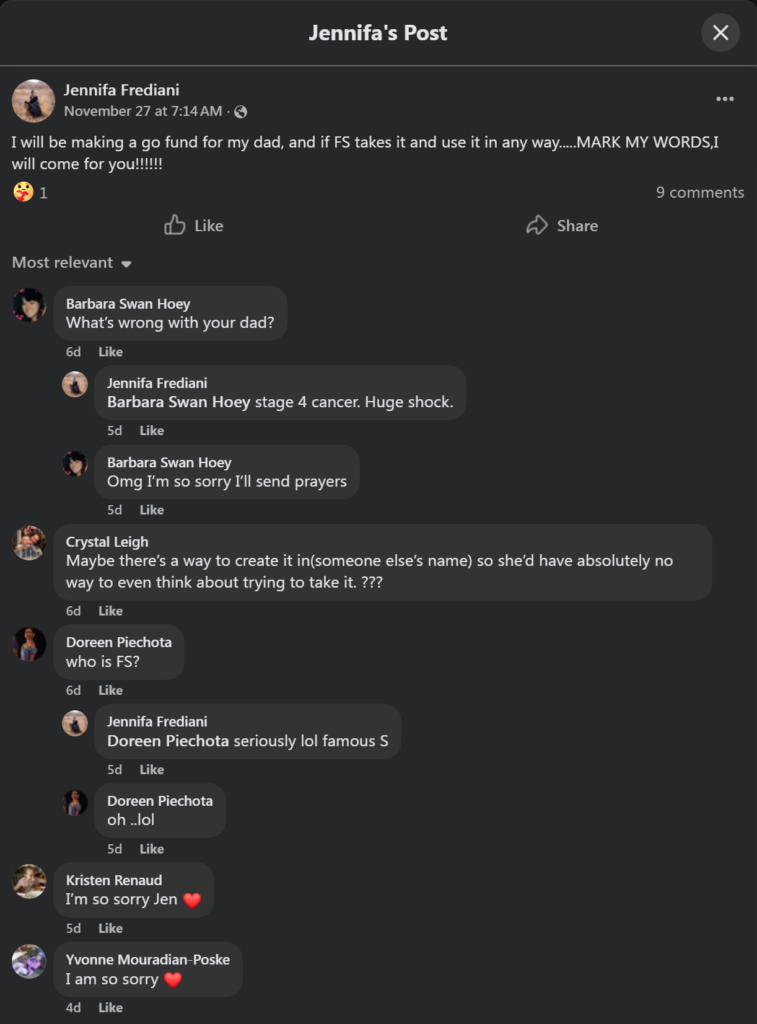The width and height of the screenshot is (757, 1024).
Task: Like Crystal Leigh's comment
Action: tap(110, 611)
